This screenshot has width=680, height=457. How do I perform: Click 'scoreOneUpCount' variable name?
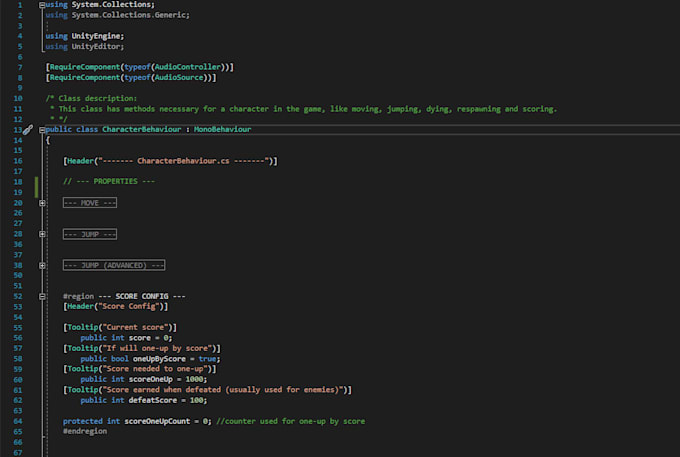coord(157,421)
